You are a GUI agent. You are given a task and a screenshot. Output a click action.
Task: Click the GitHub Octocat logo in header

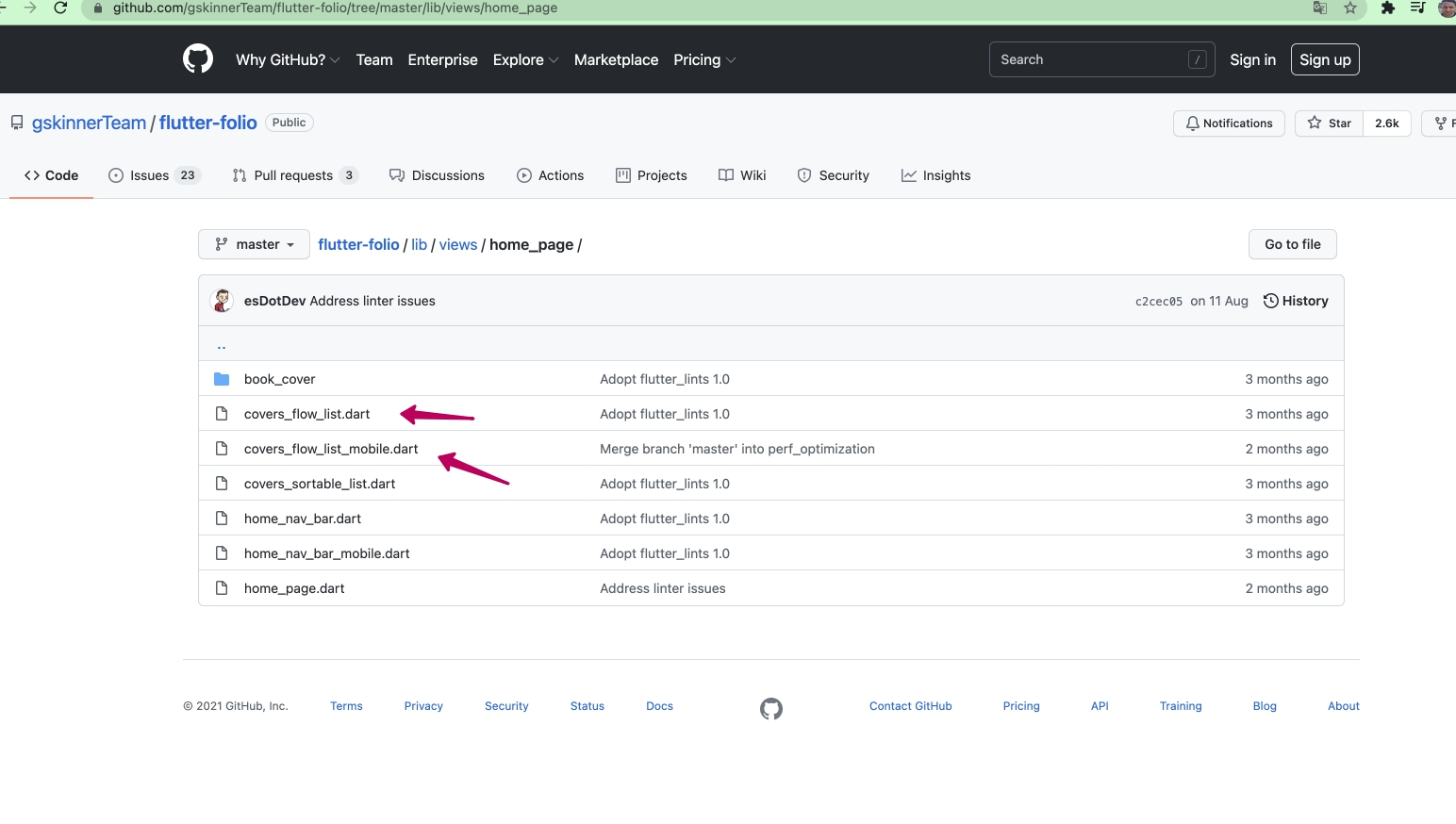198,59
